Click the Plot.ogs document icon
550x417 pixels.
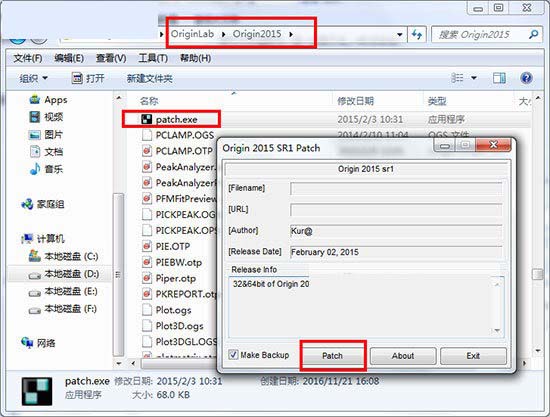(147, 310)
